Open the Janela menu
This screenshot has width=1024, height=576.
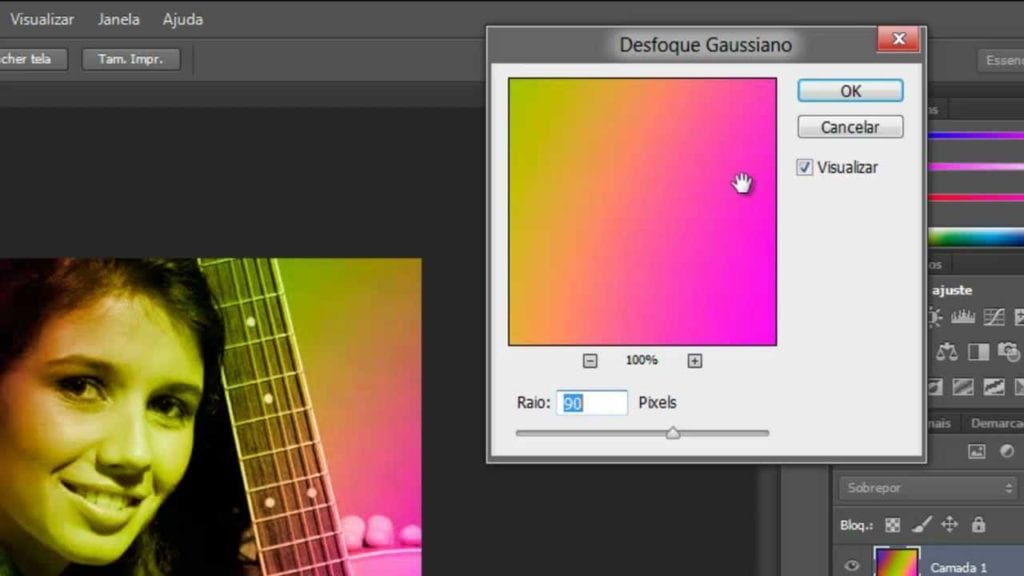tap(118, 19)
